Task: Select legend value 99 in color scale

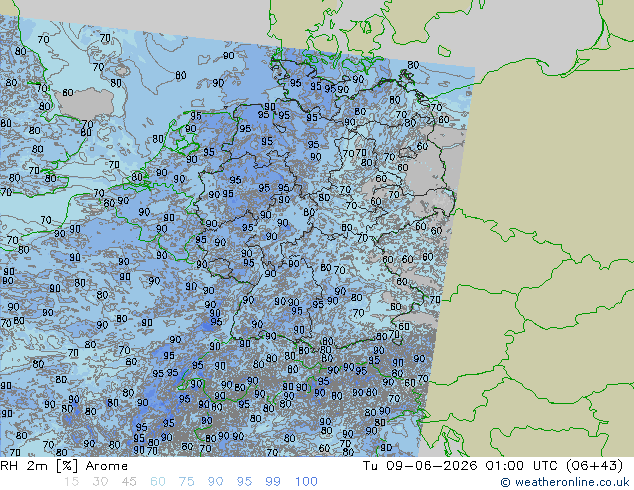Action: (273, 482)
